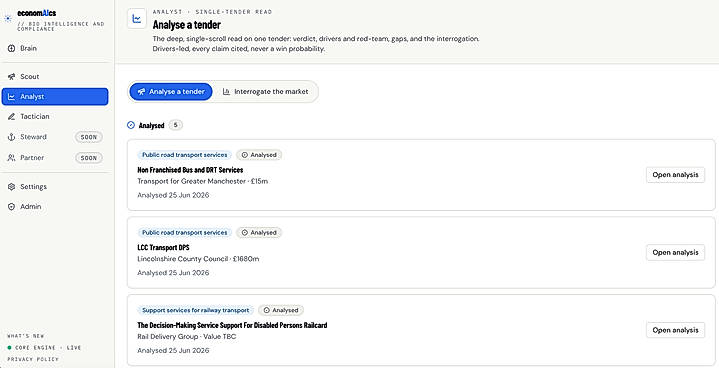Switch to Analyse a tender tab
719x368 pixels.
[171, 92]
